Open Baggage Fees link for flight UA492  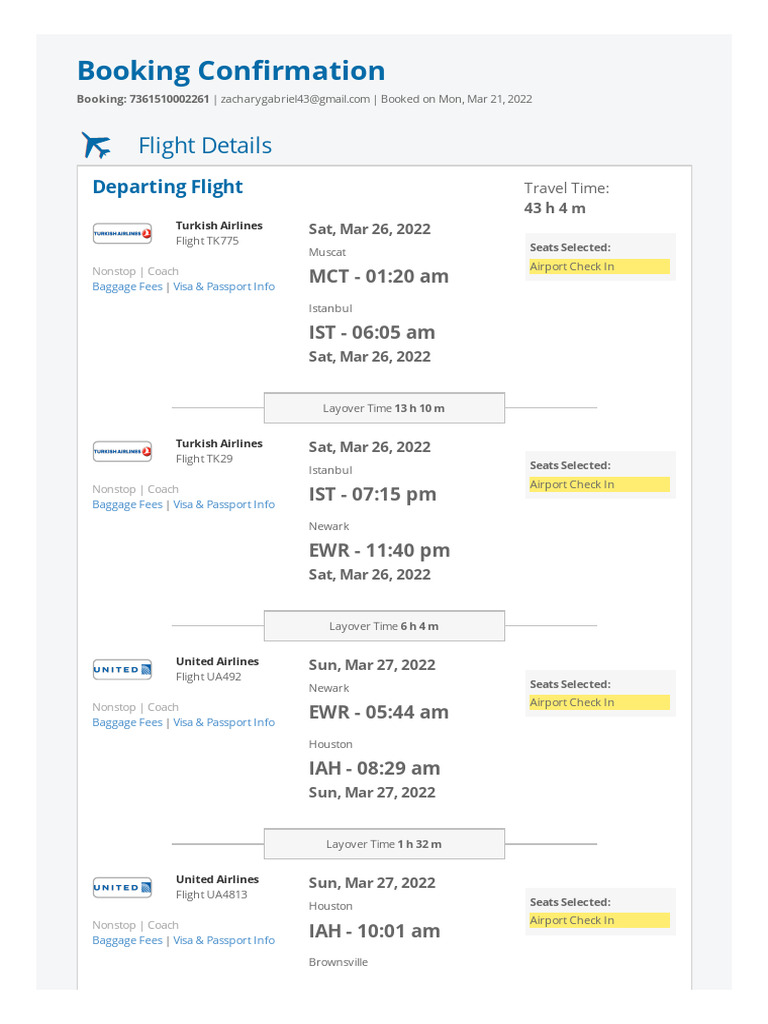127,723
